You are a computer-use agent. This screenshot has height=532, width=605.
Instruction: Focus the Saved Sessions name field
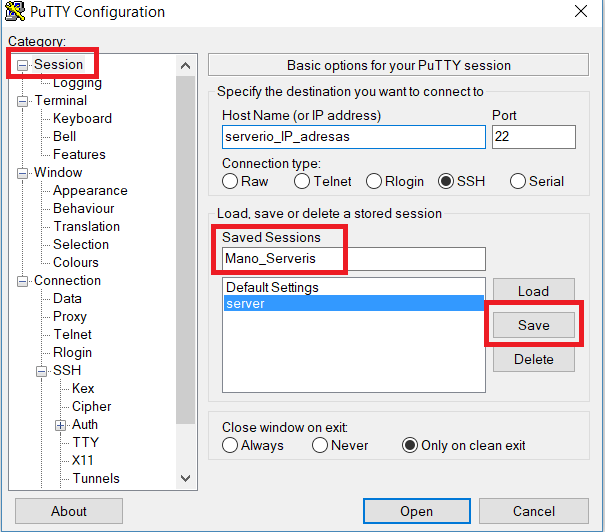click(x=354, y=259)
